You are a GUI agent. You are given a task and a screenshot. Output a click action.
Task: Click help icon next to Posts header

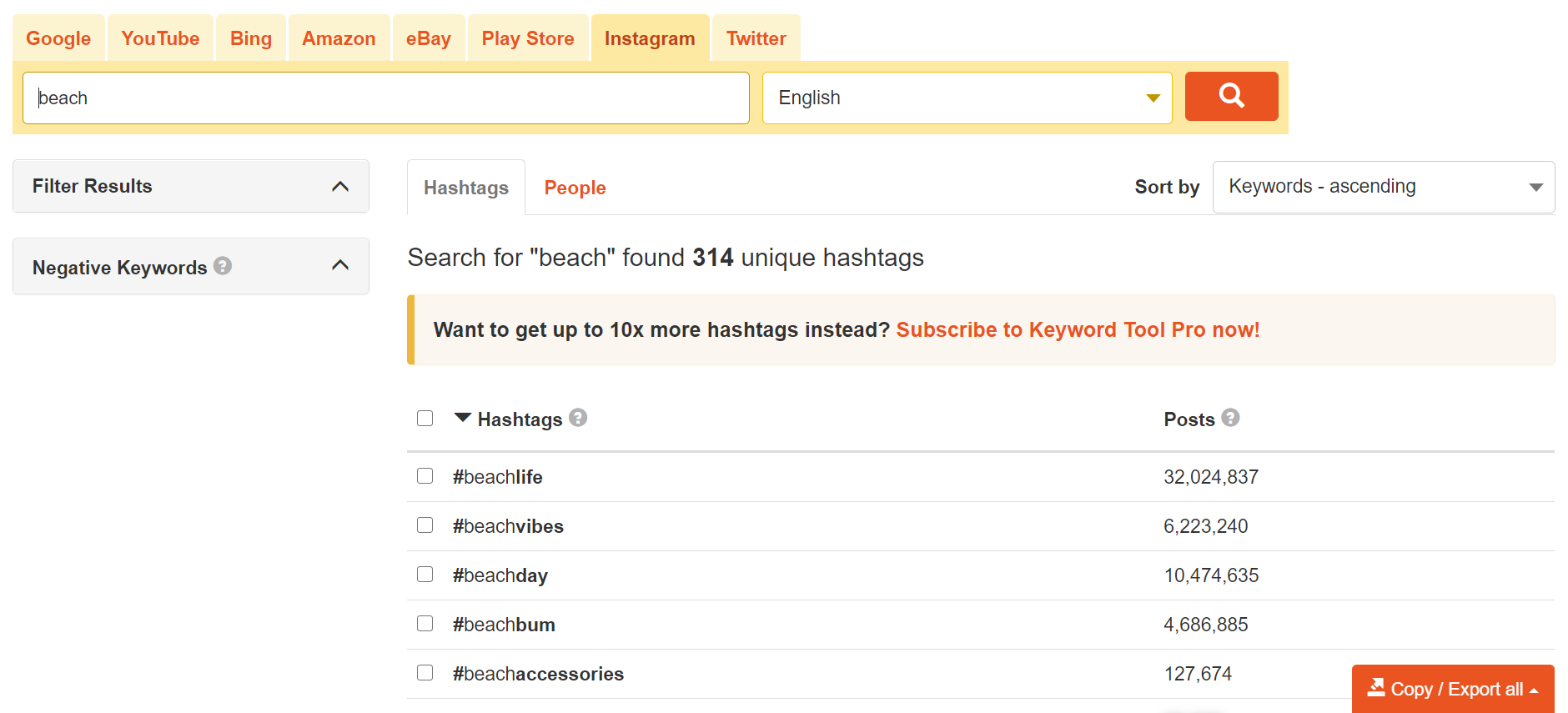pyautogui.click(x=1230, y=418)
